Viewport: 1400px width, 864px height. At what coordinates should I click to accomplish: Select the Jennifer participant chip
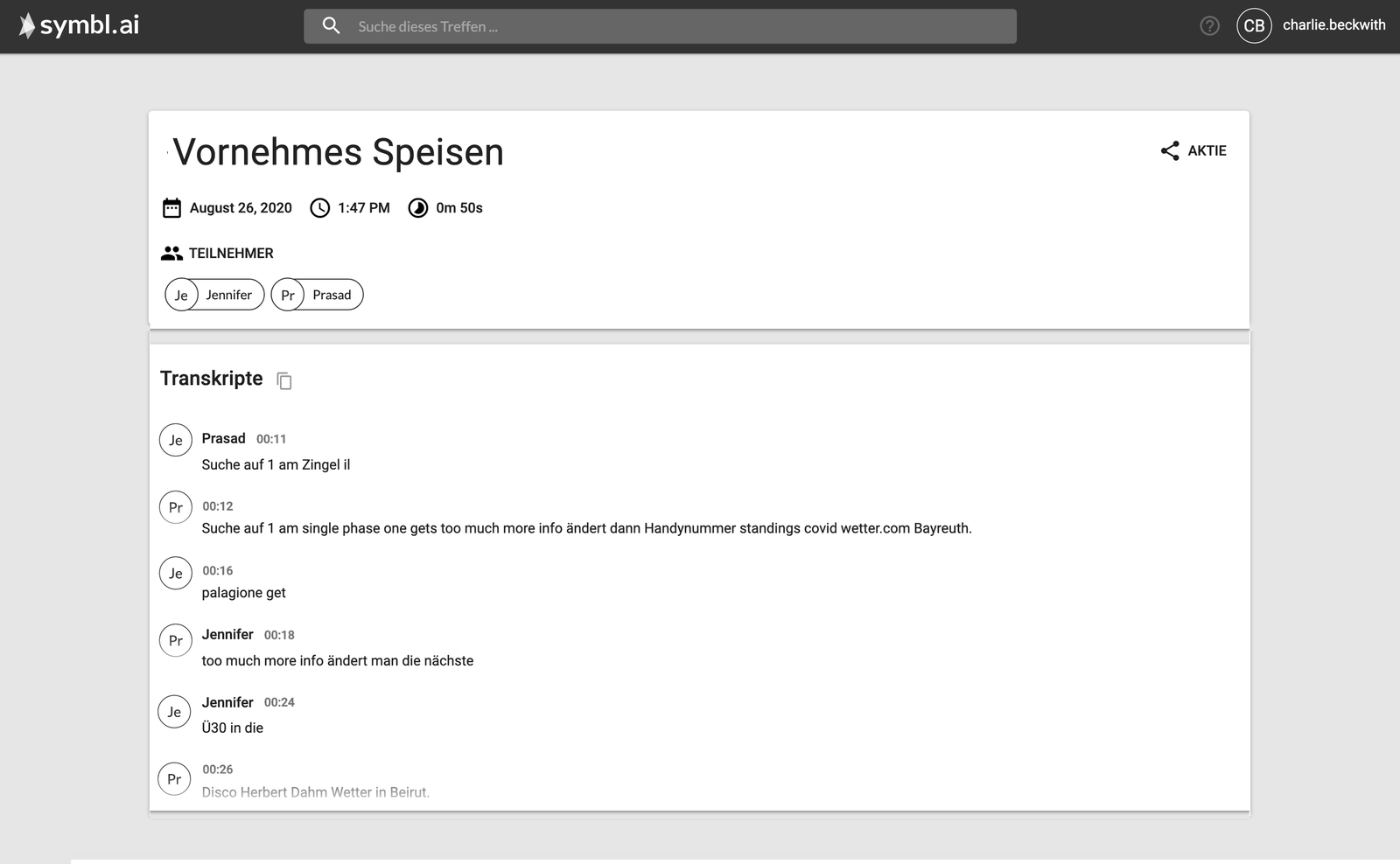[214, 295]
